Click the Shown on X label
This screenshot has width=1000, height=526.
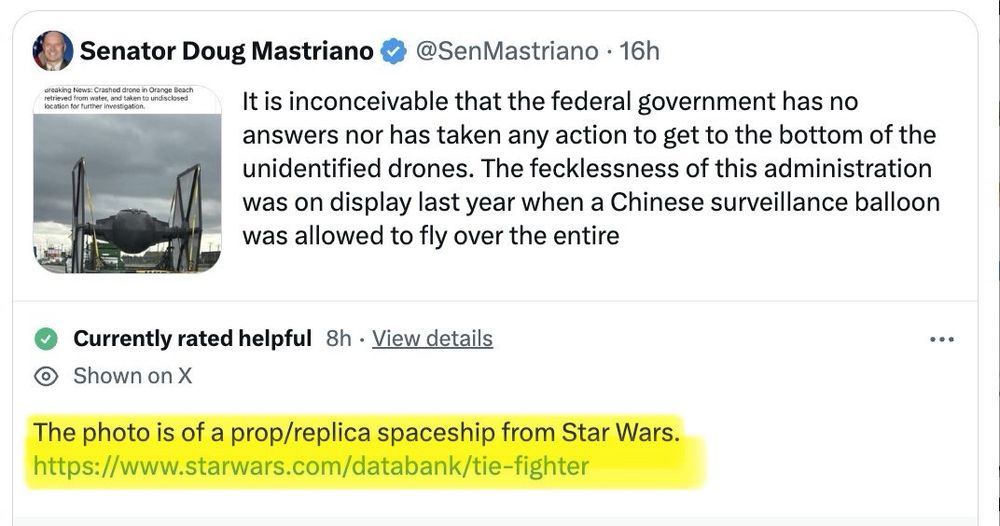(x=132, y=376)
